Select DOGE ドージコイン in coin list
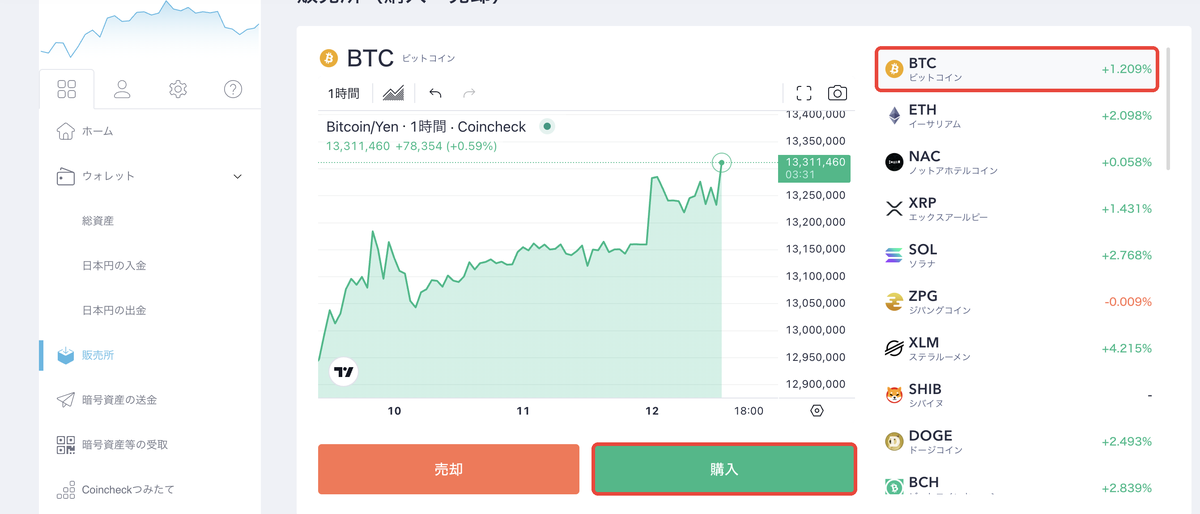The width and height of the screenshot is (1200, 514). tap(1018, 441)
